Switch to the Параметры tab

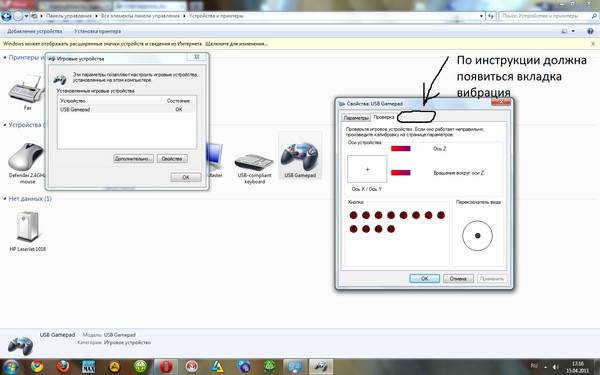coord(356,118)
